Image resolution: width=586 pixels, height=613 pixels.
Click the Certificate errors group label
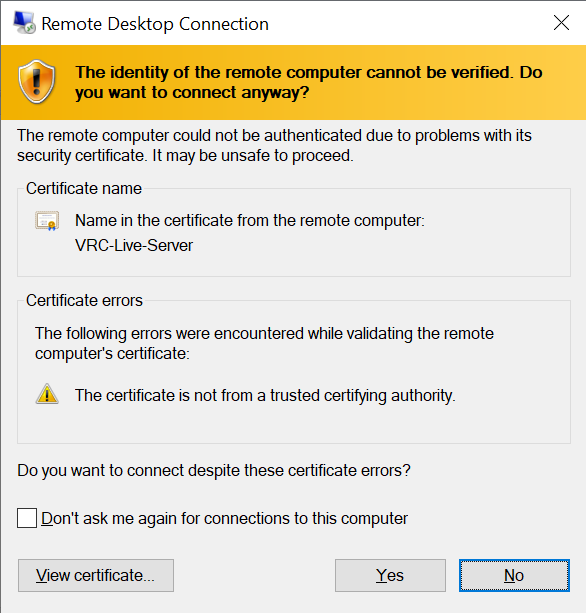click(x=84, y=301)
